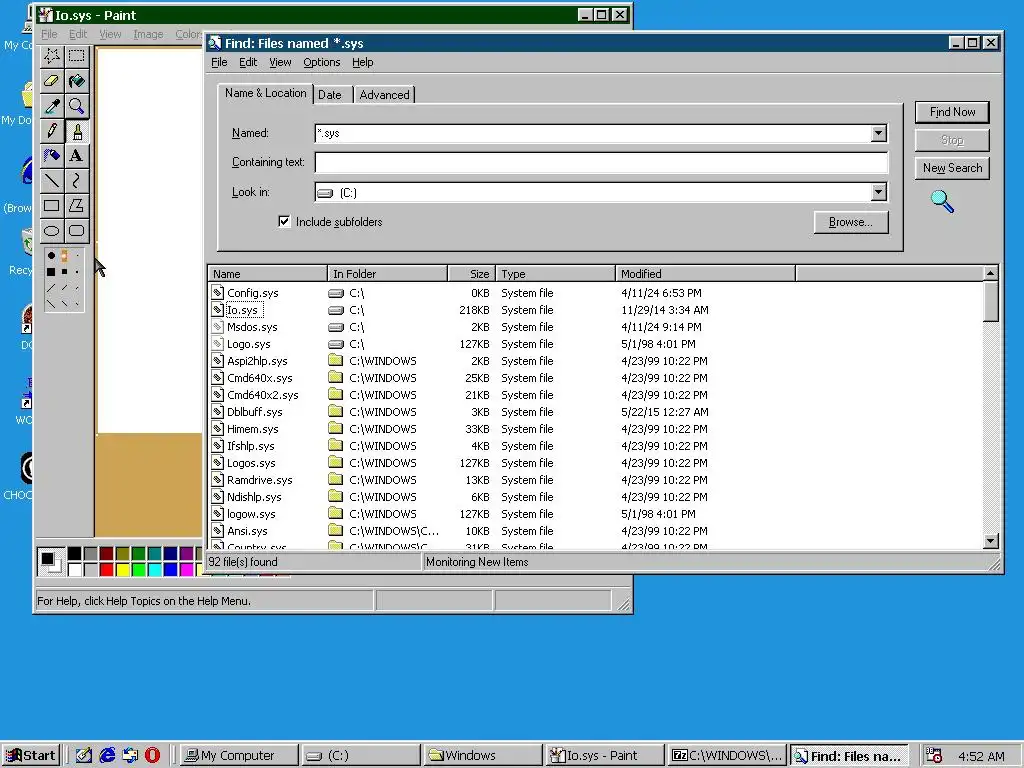This screenshot has height=768, width=1024.
Task: Select the Brush tool in Paint
Action: tap(76, 131)
